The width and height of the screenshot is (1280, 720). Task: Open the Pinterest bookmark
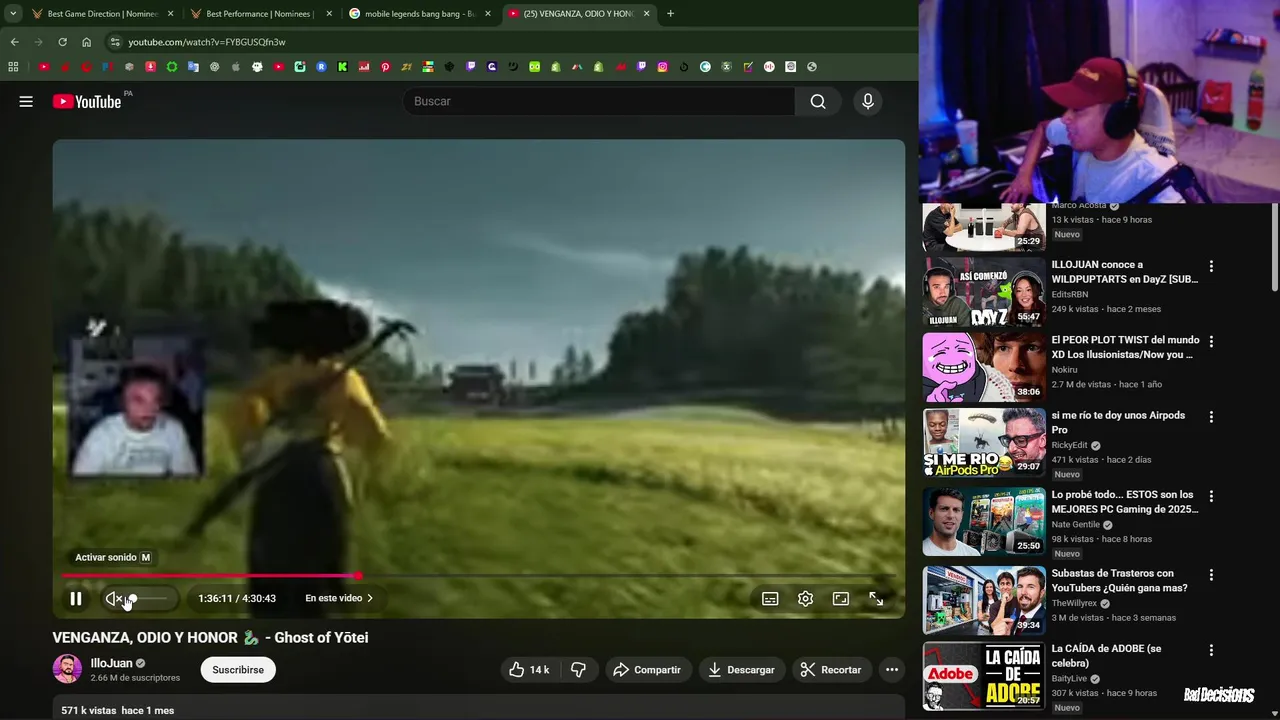point(385,67)
